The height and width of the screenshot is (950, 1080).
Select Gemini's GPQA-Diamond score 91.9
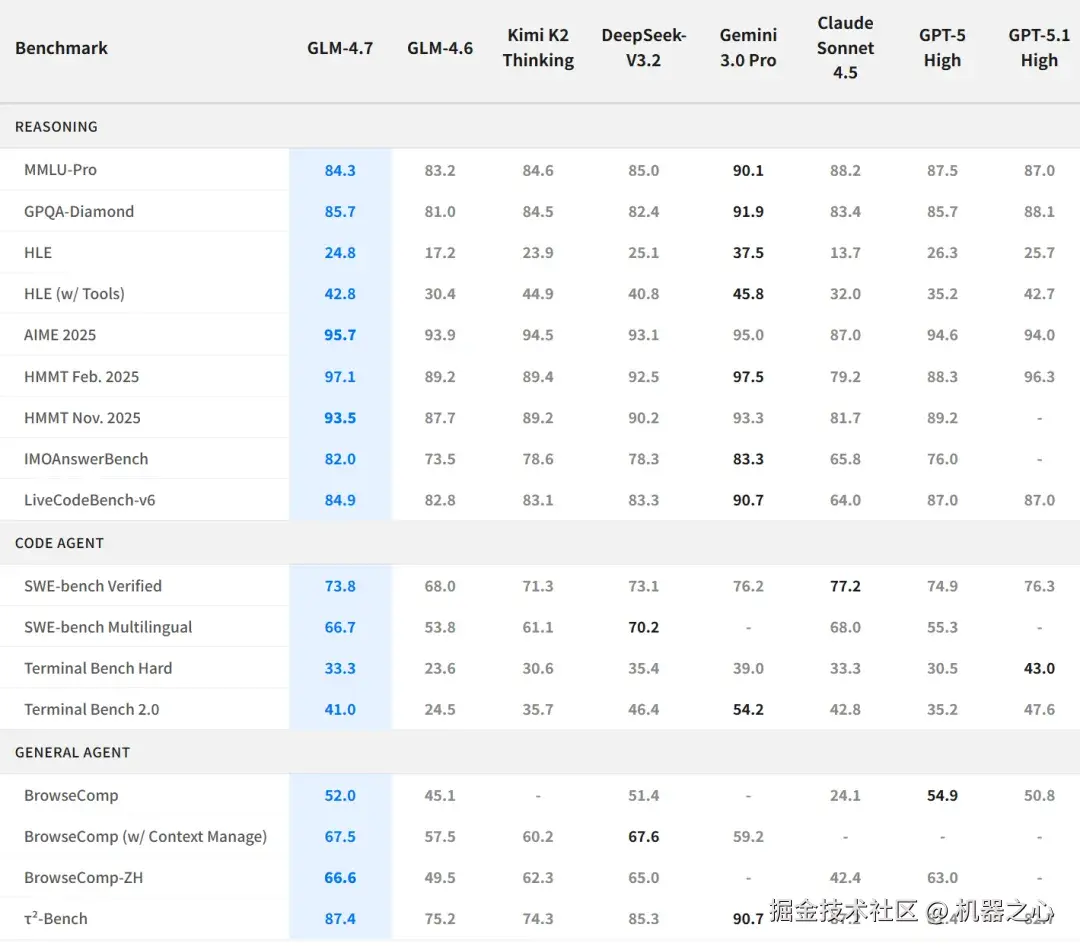pyautogui.click(x=748, y=211)
